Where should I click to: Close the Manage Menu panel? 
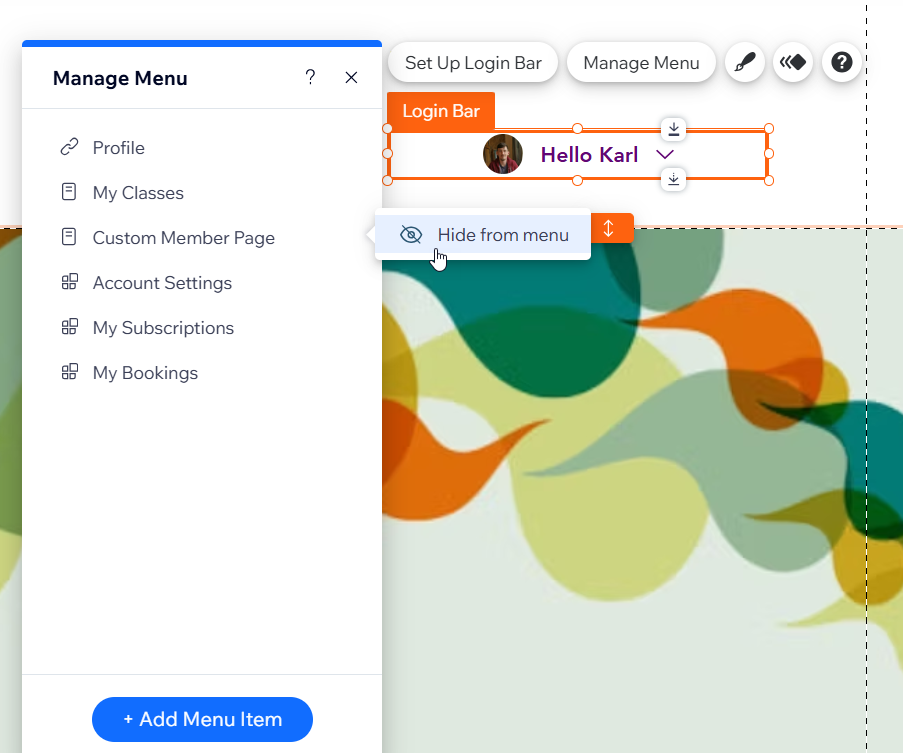(x=351, y=78)
